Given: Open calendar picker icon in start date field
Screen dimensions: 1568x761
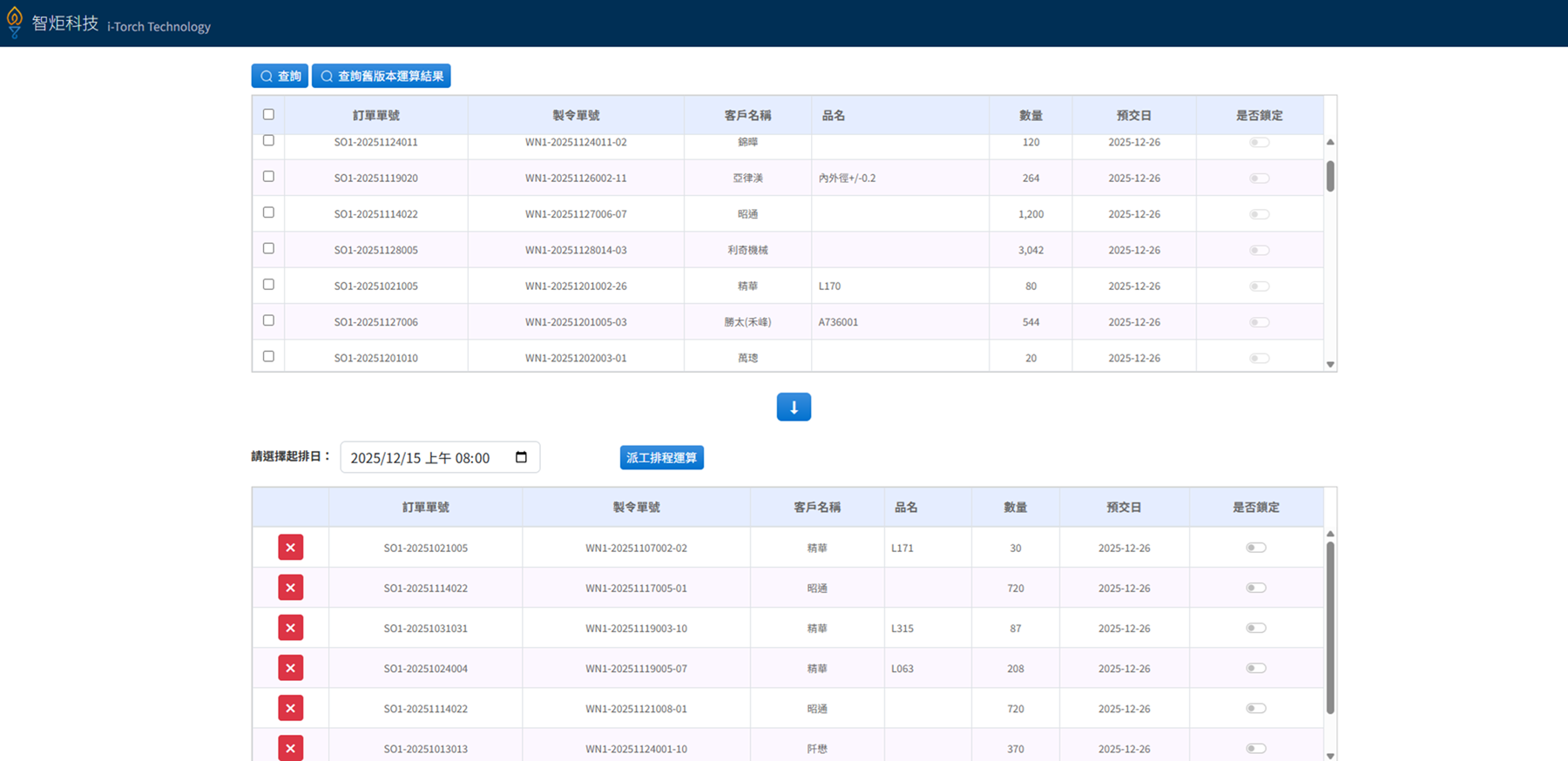Looking at the screenshot, I should (x=521, y=457).
